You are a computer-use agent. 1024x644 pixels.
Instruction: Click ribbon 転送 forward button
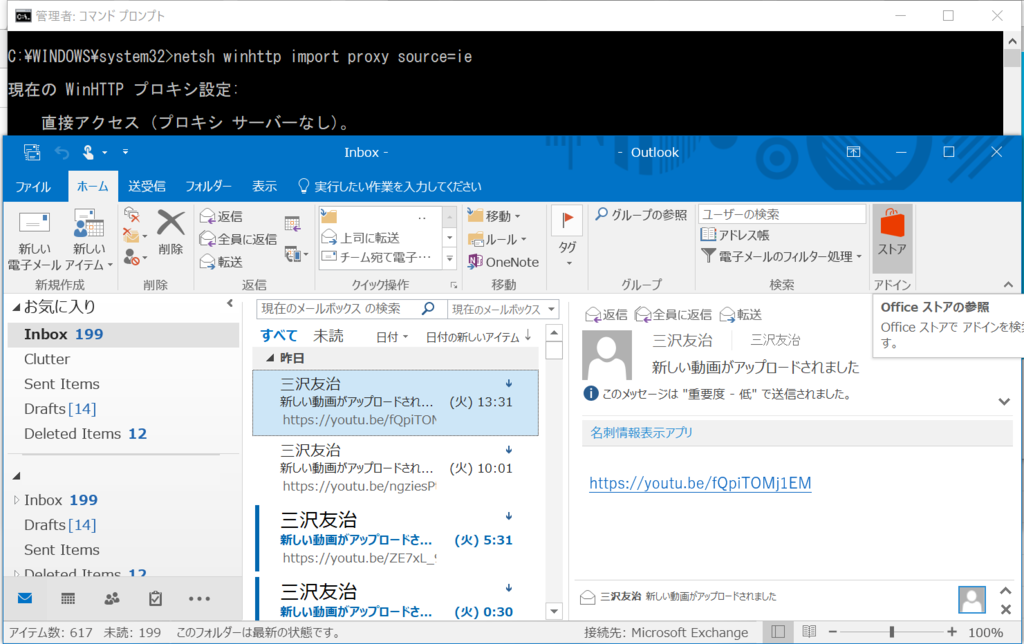click(x=221, y=262)
